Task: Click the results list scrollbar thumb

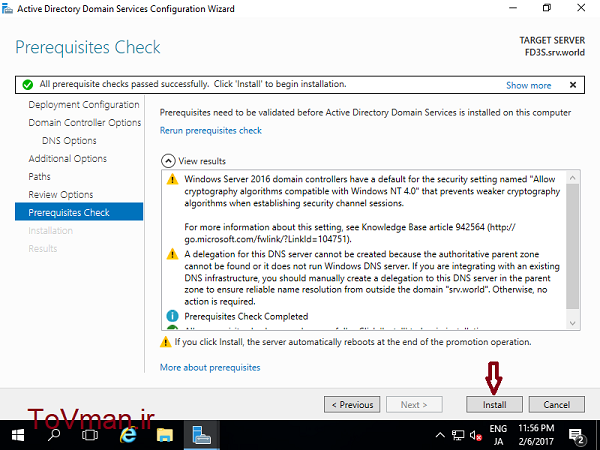Action: tap(572, 246)
